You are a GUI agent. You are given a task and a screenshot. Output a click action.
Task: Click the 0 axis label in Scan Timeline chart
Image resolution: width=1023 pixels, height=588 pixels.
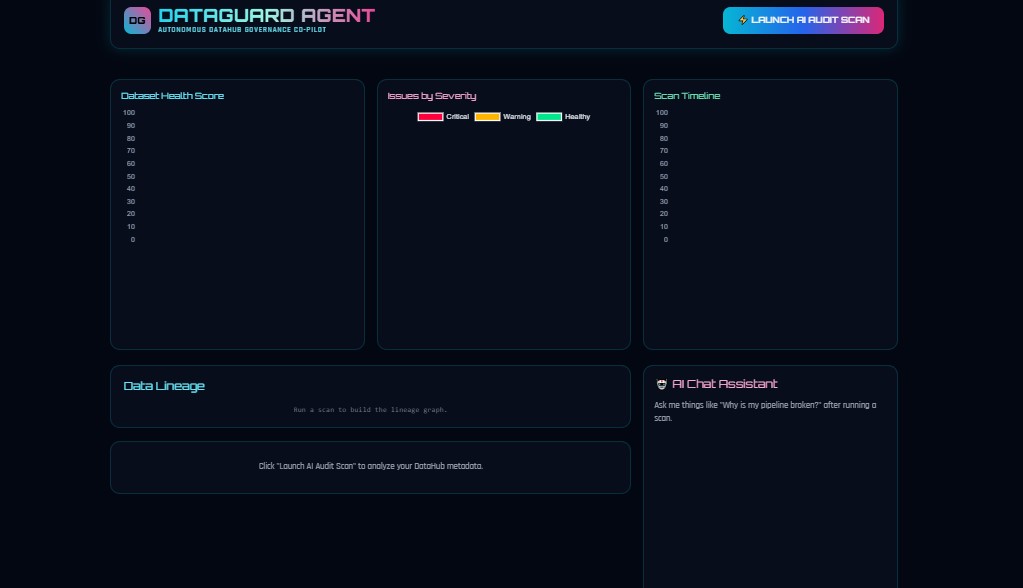[x=665, y=240]
